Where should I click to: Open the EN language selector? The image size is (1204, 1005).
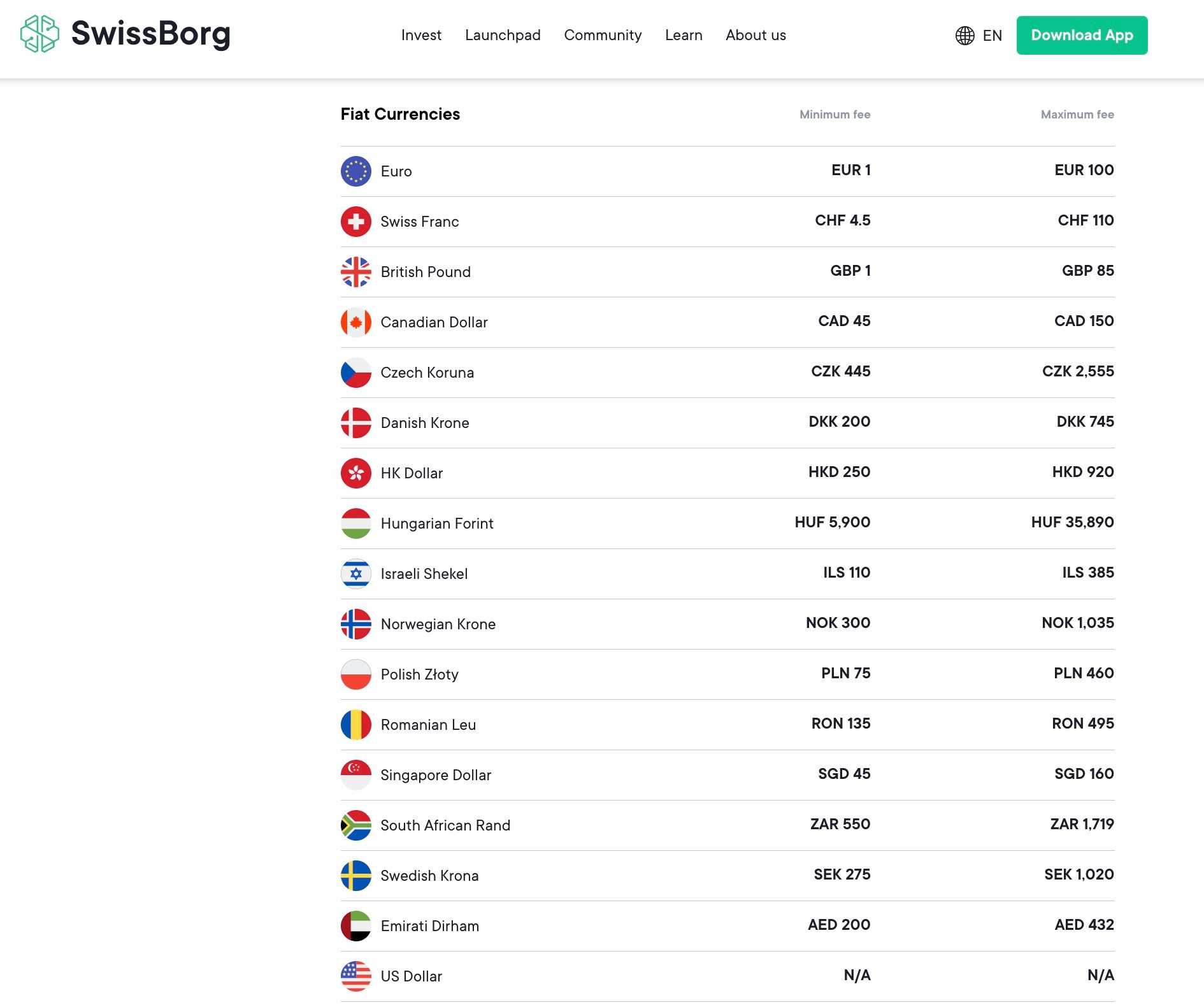pyautogui.click(x=992, y=36)
